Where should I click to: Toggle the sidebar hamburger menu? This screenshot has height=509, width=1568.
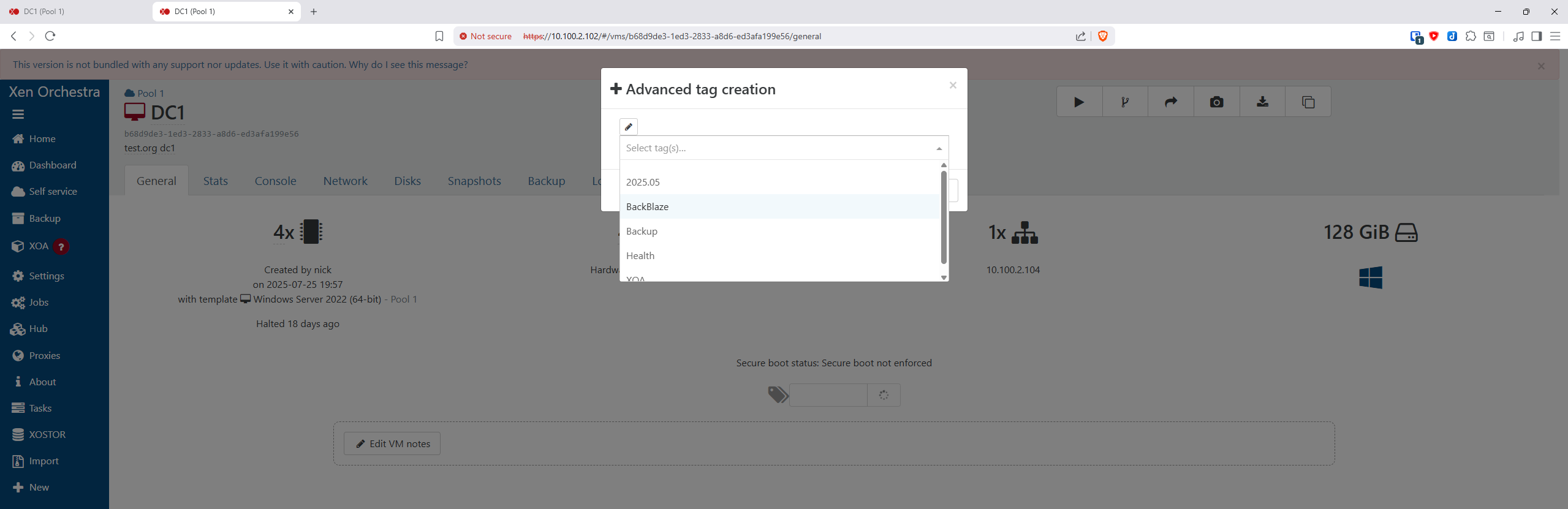18,114
